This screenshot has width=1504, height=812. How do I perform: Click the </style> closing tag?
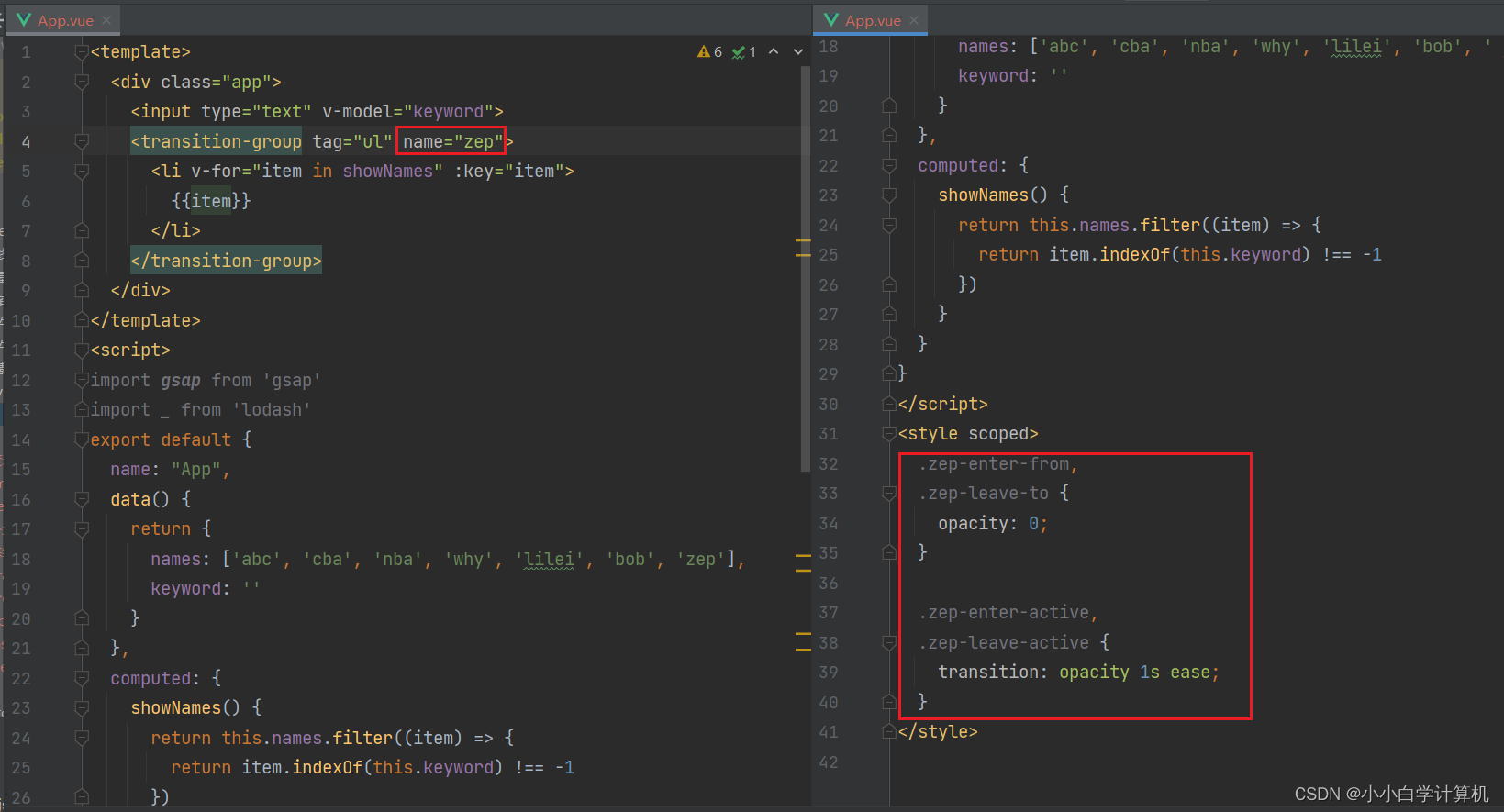coord(938,731)
